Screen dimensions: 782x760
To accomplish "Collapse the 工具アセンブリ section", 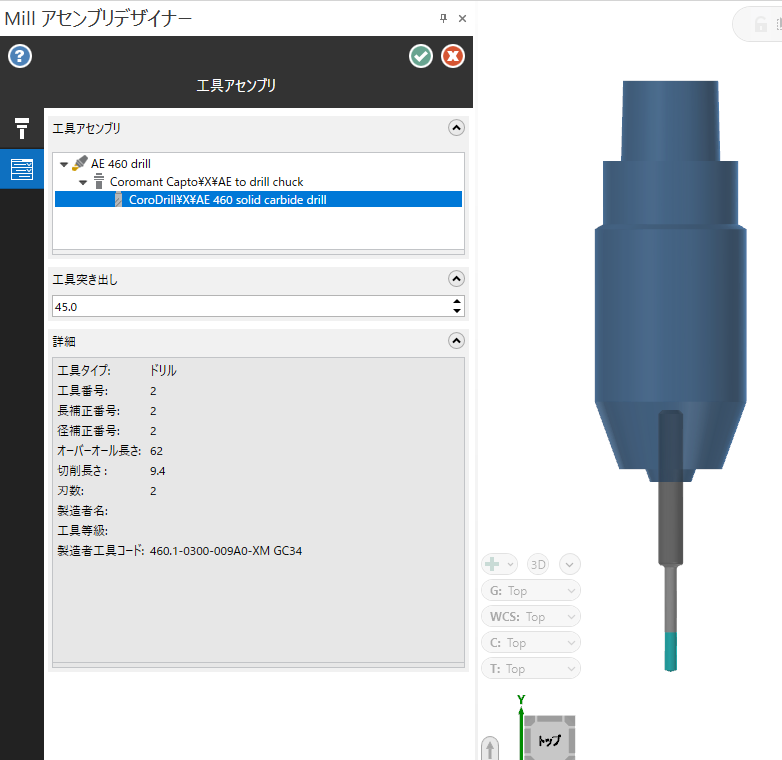I will point(456,128).
